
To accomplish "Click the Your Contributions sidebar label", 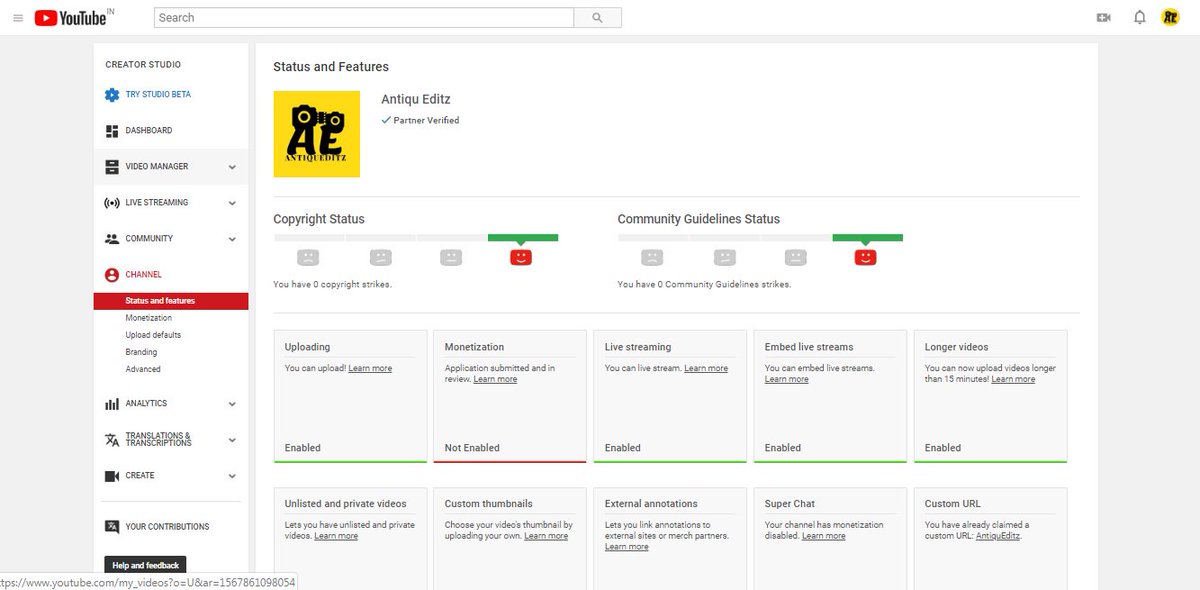I will tap(167, 527).
